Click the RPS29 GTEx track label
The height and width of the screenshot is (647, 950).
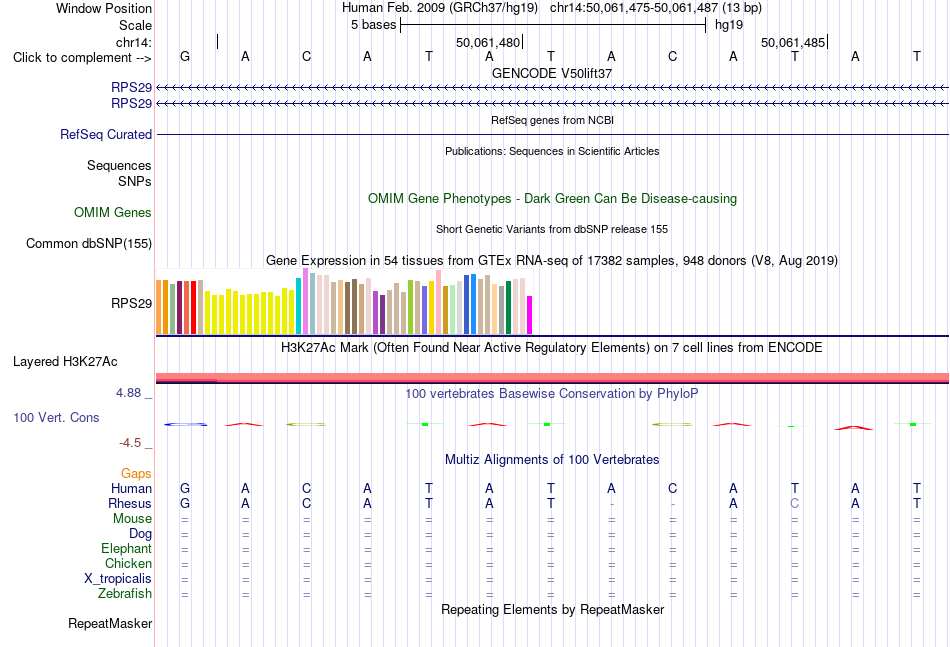(131, 304)
